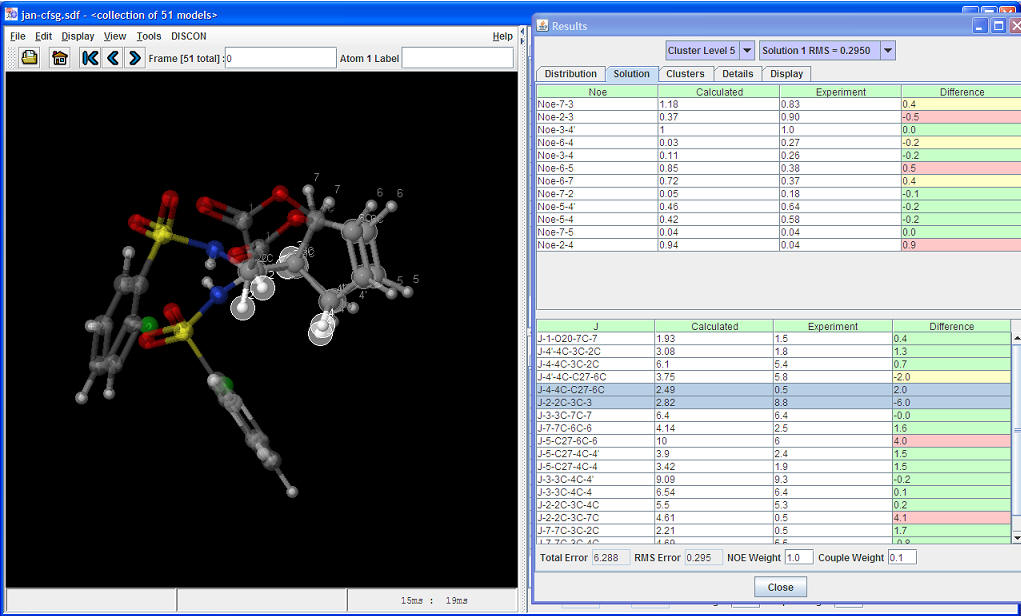This screenshot has height=616, width=1021.
Task: Select the J-2-2C-3C-3 table row
Action: [594, 402]
